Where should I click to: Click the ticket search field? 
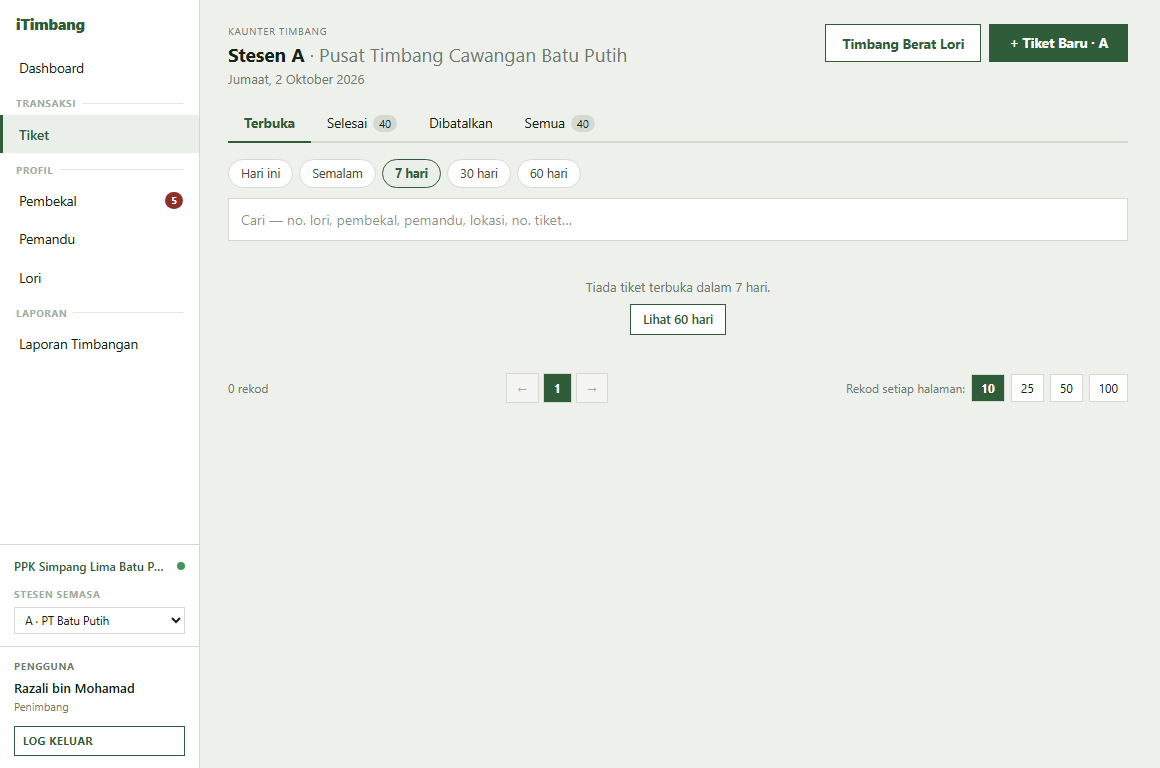[x=678, y=220]
